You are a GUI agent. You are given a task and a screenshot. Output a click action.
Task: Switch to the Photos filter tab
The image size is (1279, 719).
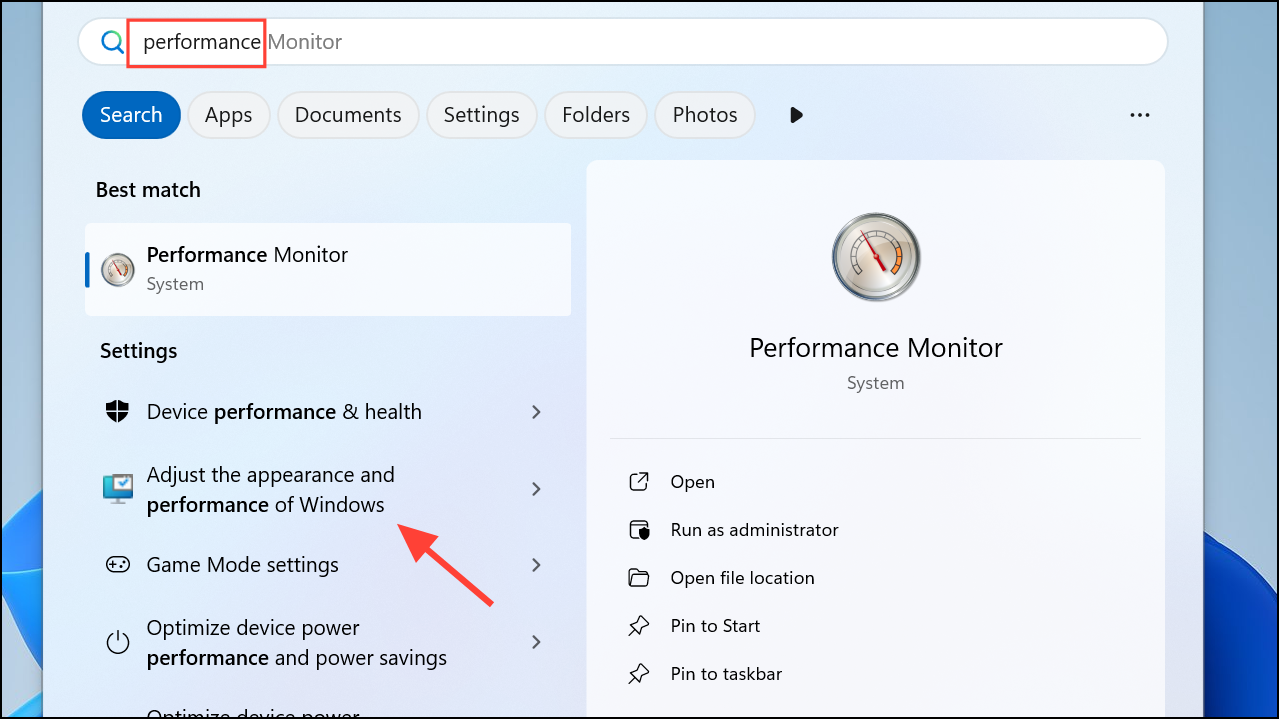click(x=705, y=115)
